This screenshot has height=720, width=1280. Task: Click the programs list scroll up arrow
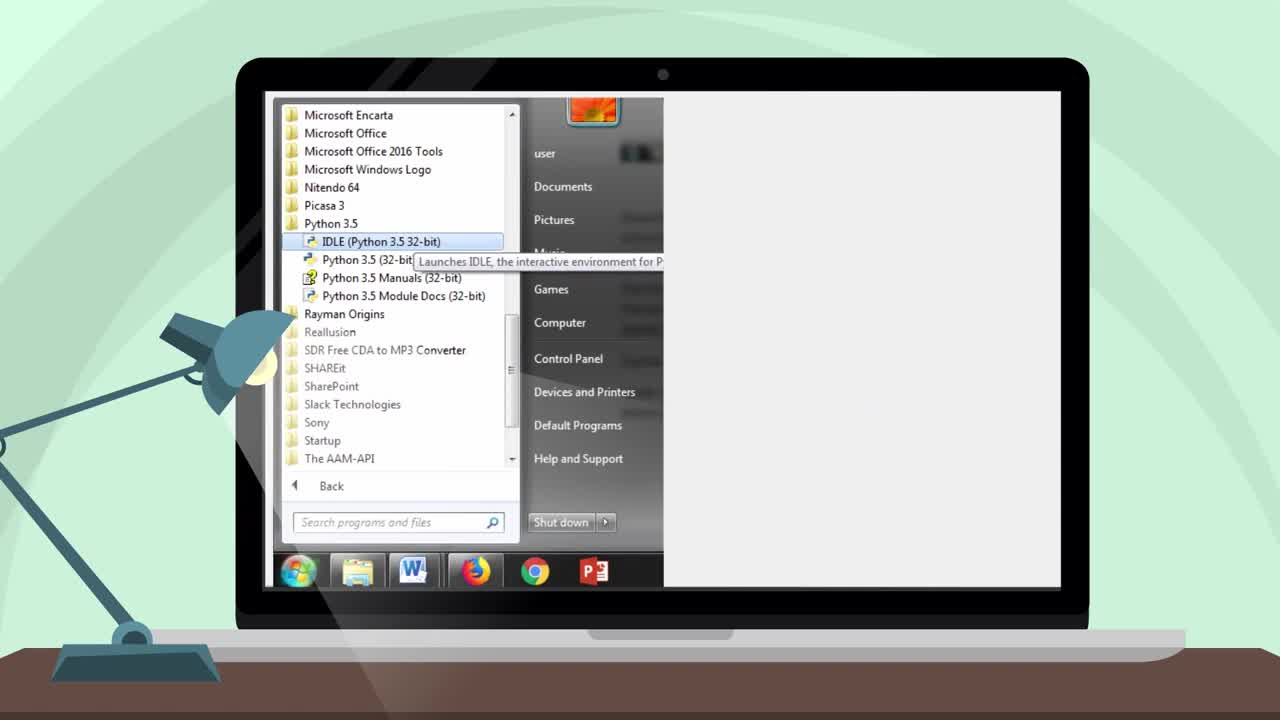click(x=512, y=114)
